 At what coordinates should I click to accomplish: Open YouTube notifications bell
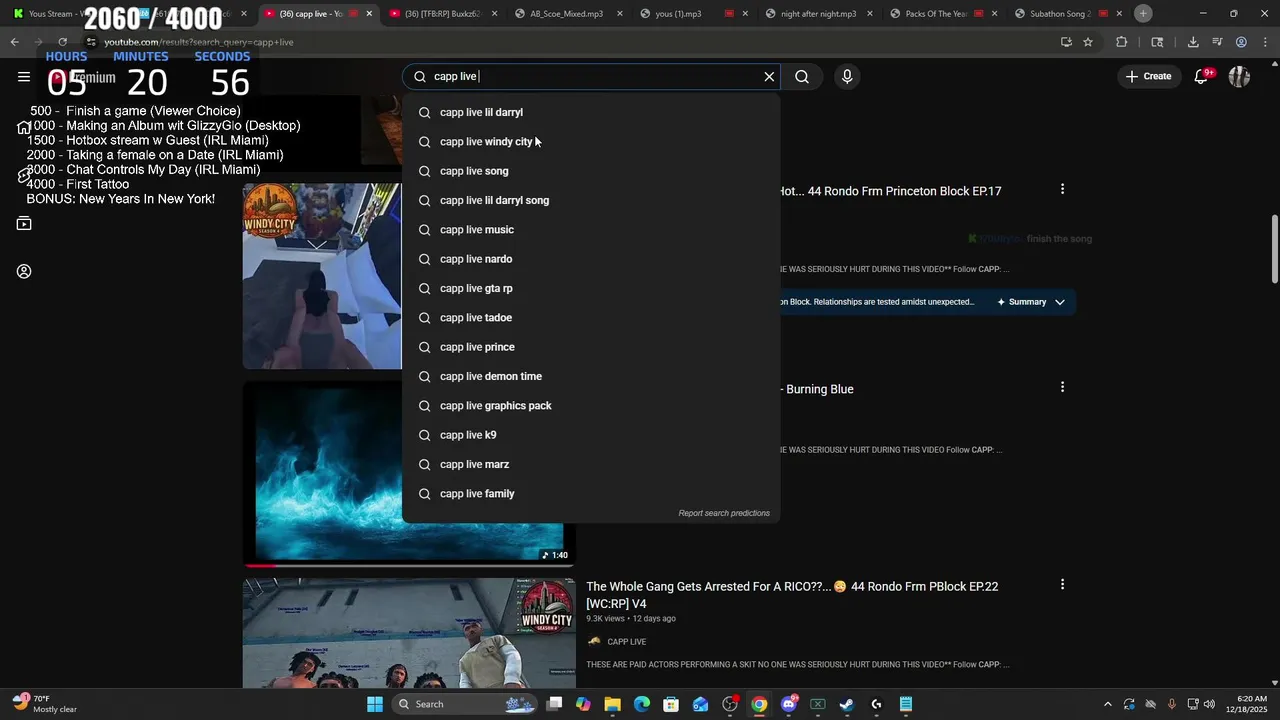tap(1202, 76)
